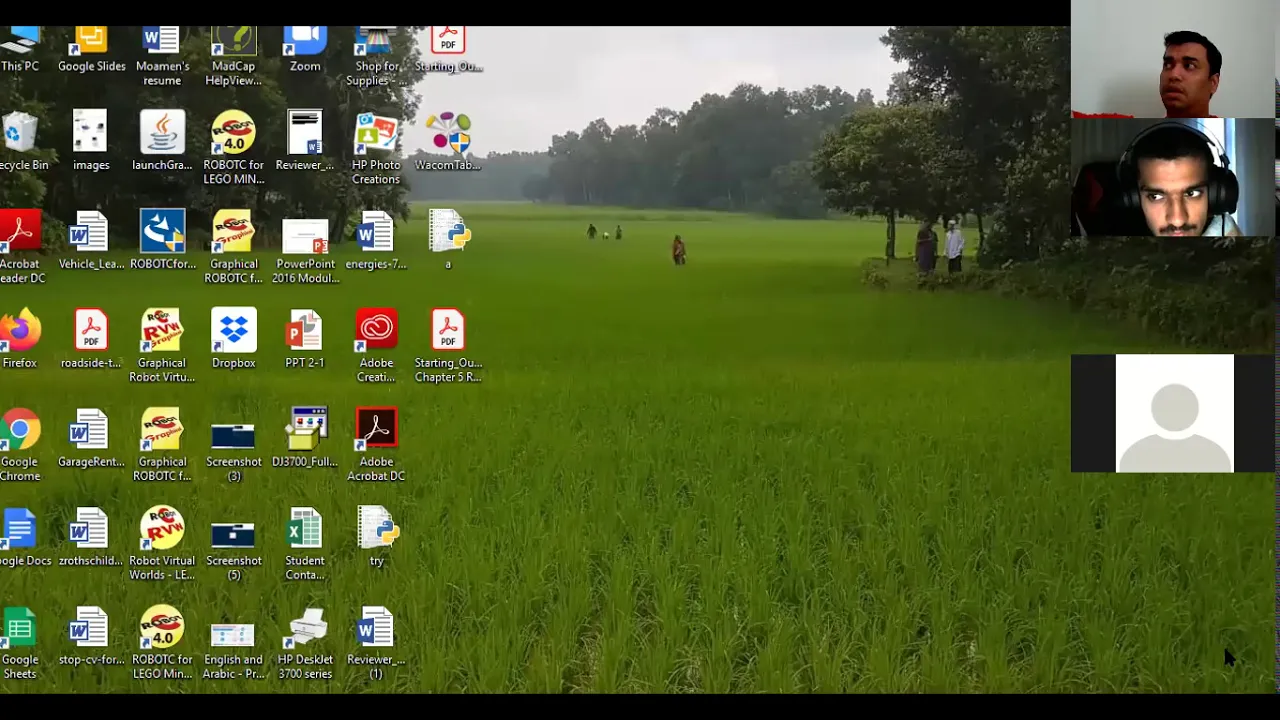Launch Firefox from the desktop

coord(20,338)
